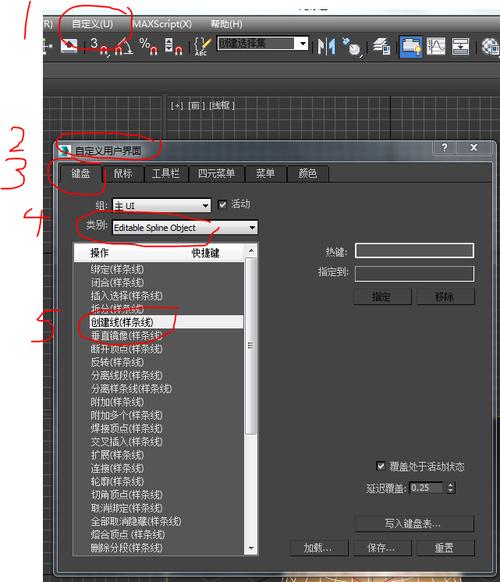The width and height of the screenshot is (500, 582).
Task: Click the 写入键盘表... button
Action: click(414, 524)
